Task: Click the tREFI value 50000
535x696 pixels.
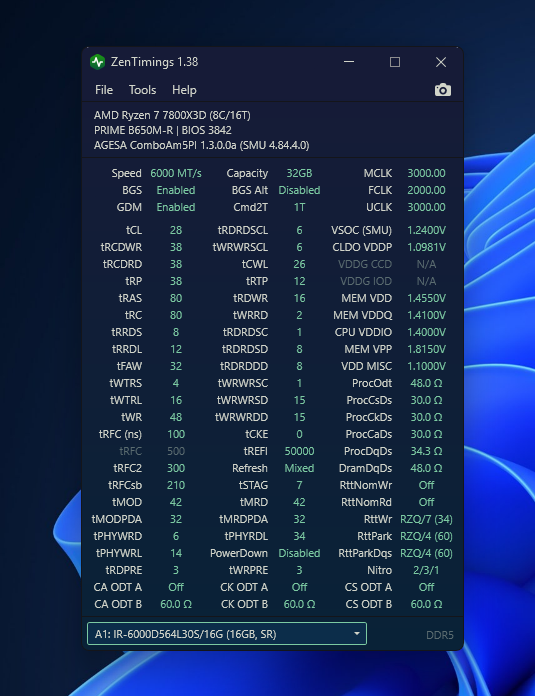Action: tap(299, 451)
